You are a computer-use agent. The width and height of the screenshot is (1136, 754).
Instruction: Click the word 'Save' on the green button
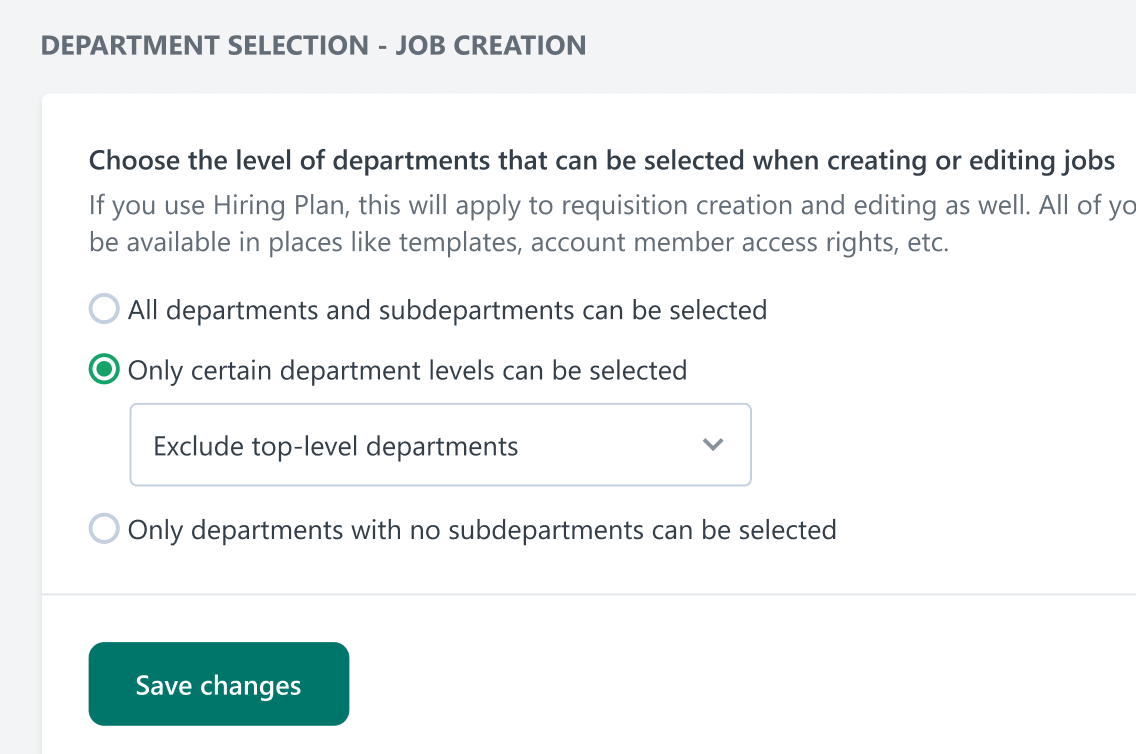click(x=164, y=685)
